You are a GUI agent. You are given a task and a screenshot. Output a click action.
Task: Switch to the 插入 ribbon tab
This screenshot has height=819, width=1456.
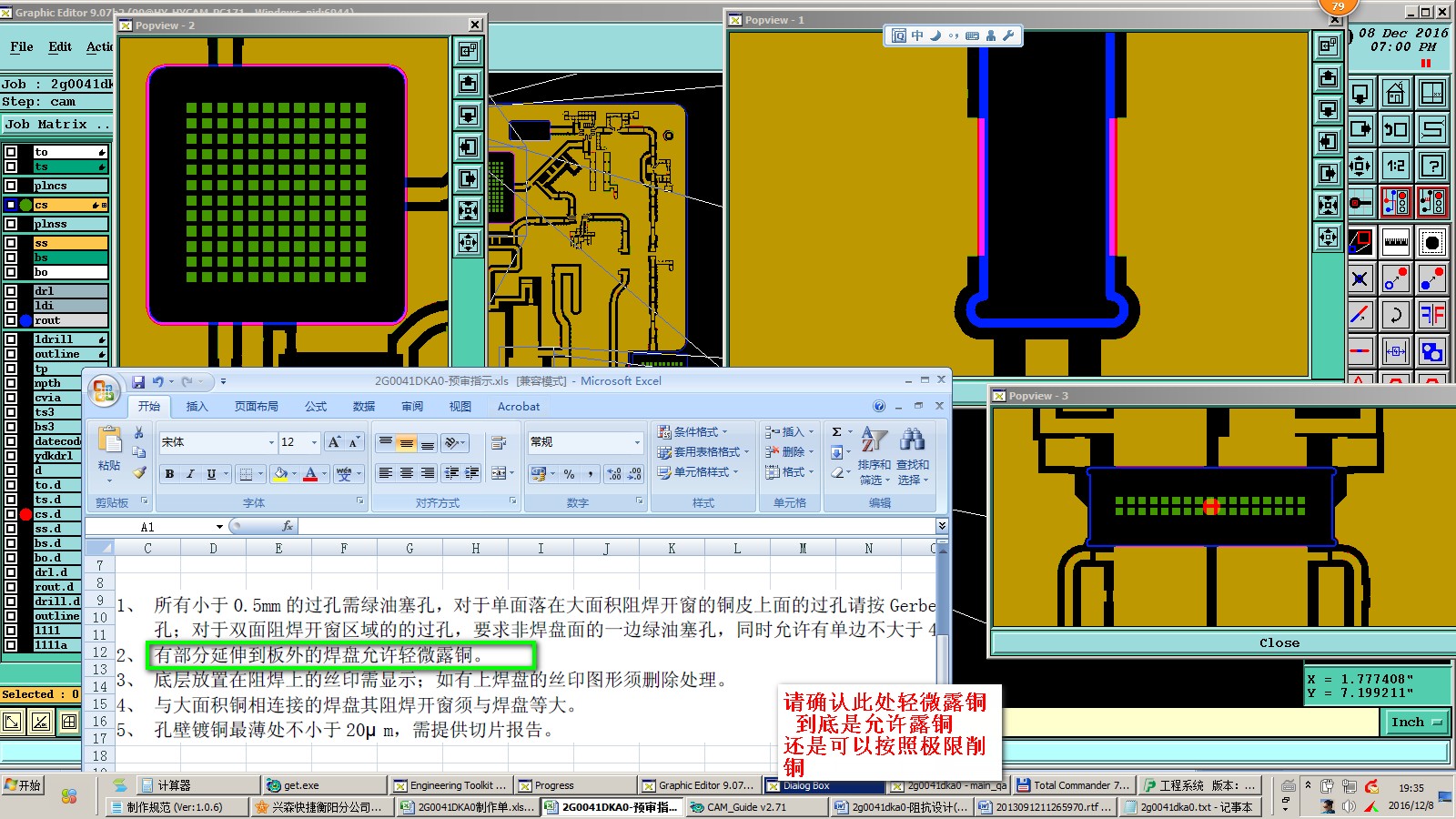pyautogui.click(x=197, y=407)
